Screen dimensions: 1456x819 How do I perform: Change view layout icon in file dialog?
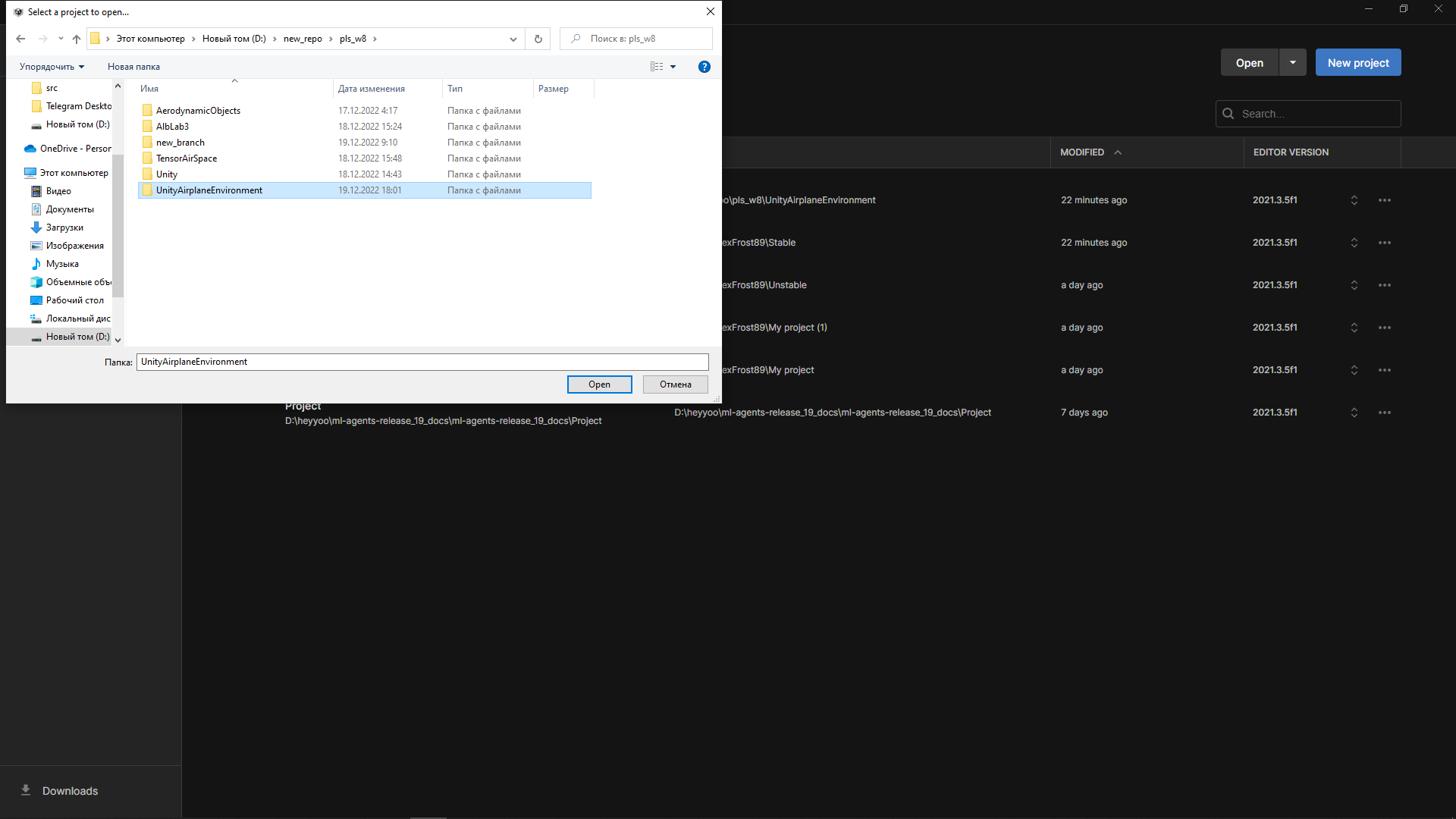point(657,67)
